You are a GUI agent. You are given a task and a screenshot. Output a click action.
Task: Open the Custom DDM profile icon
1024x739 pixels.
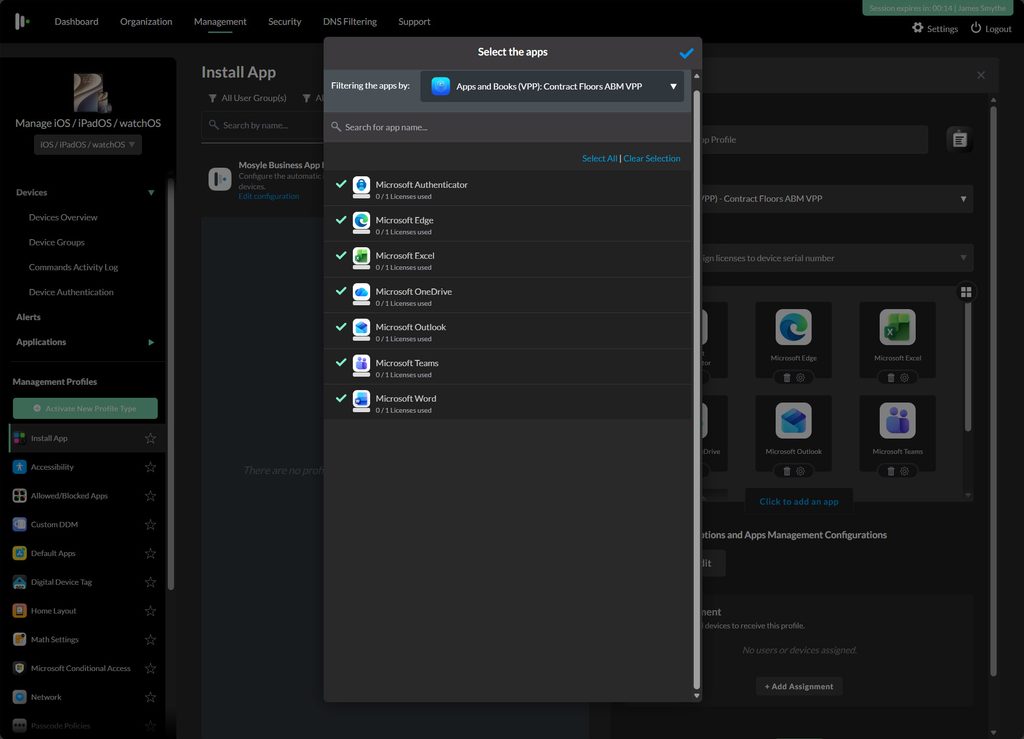(20, 524)
